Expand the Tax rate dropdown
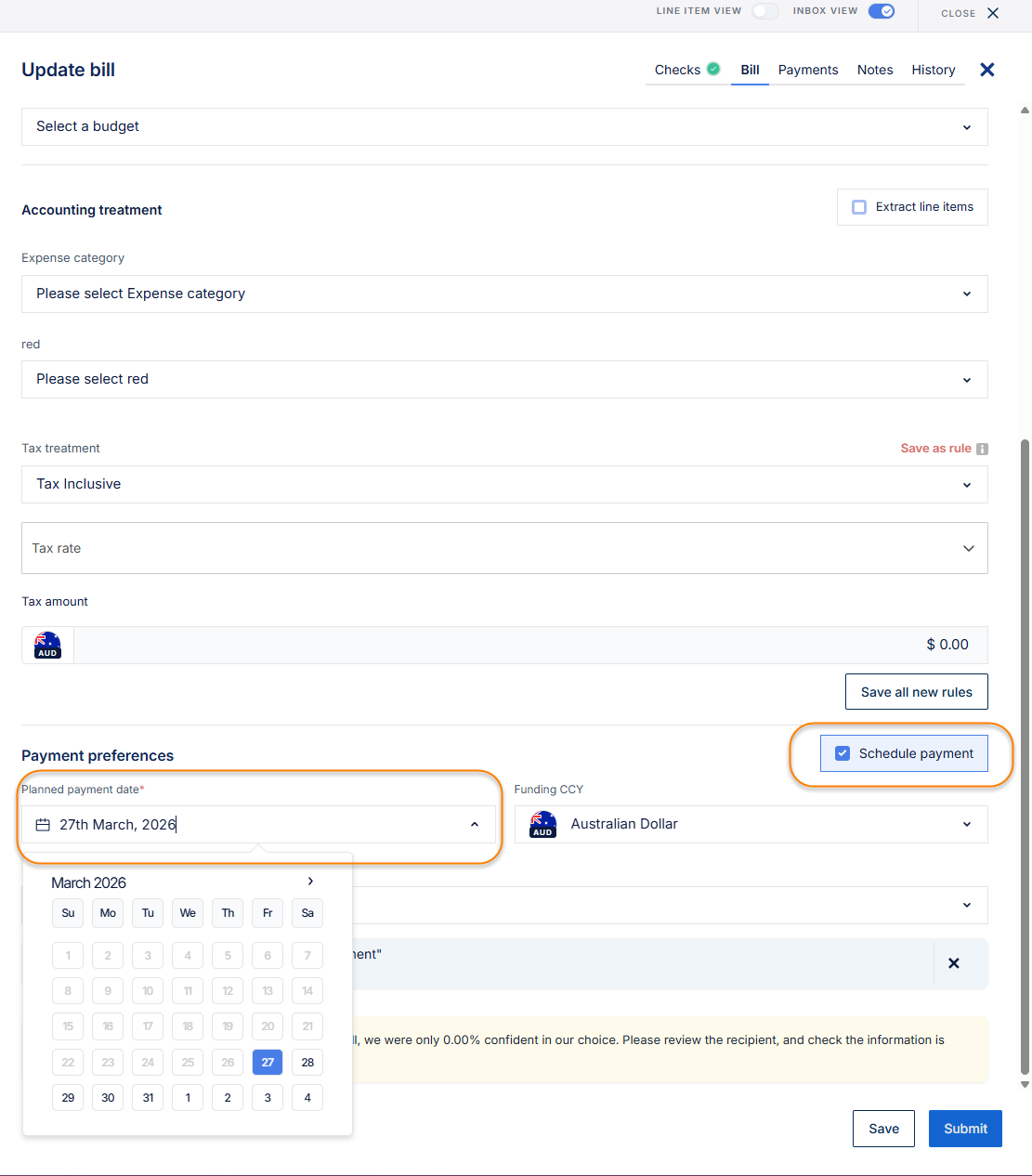Screen dimensions: 1032x1176 tap(504, 548)
